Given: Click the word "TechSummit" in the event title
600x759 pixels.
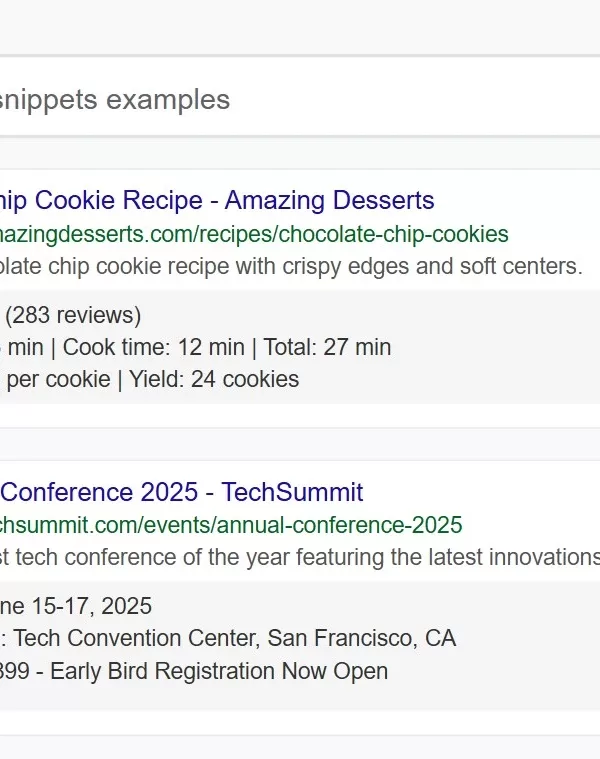Looking at the screenshot, I should (292, 492).
